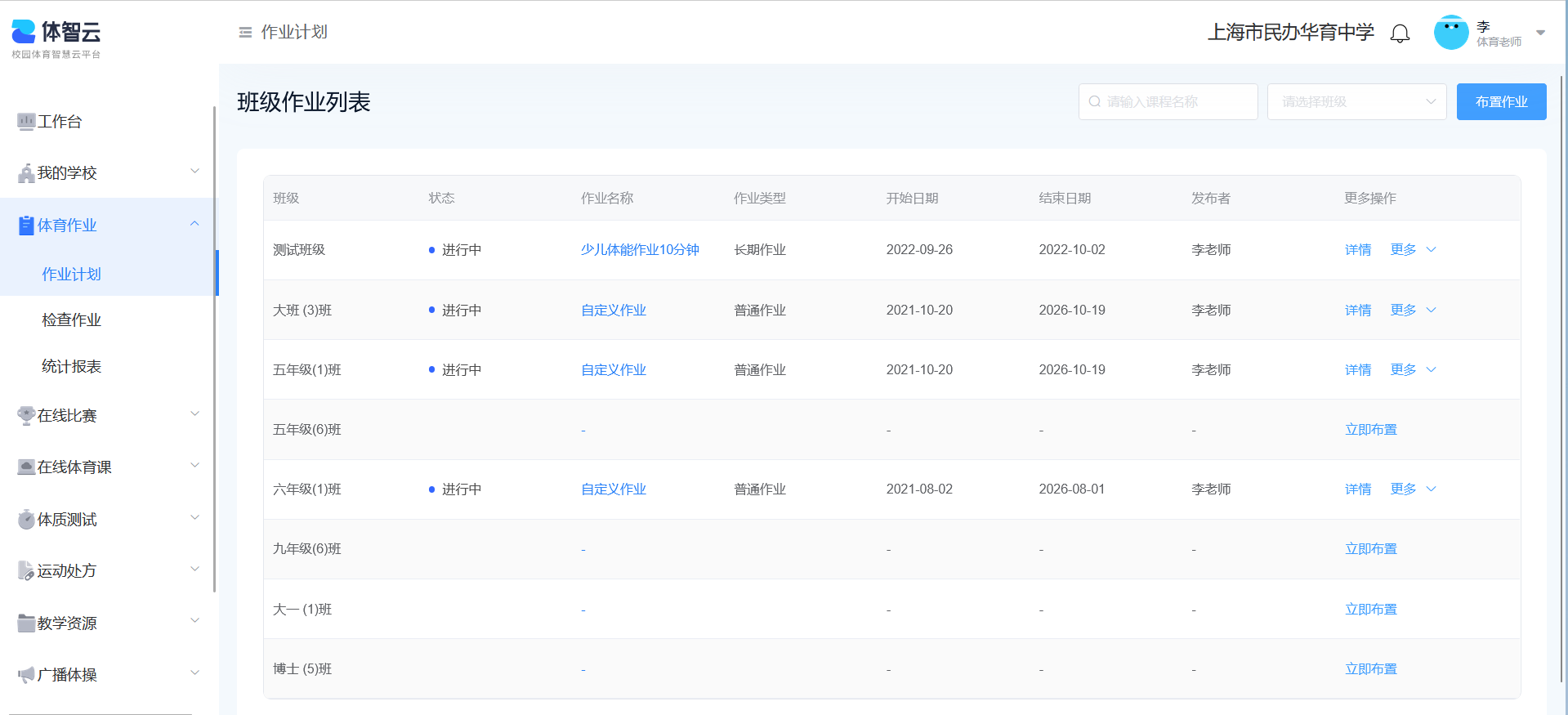This screenshot has height=715, width=1568.
Task: Open the 检查作业 submenu item
Action: pyautogui.click(x=71, y=320)
